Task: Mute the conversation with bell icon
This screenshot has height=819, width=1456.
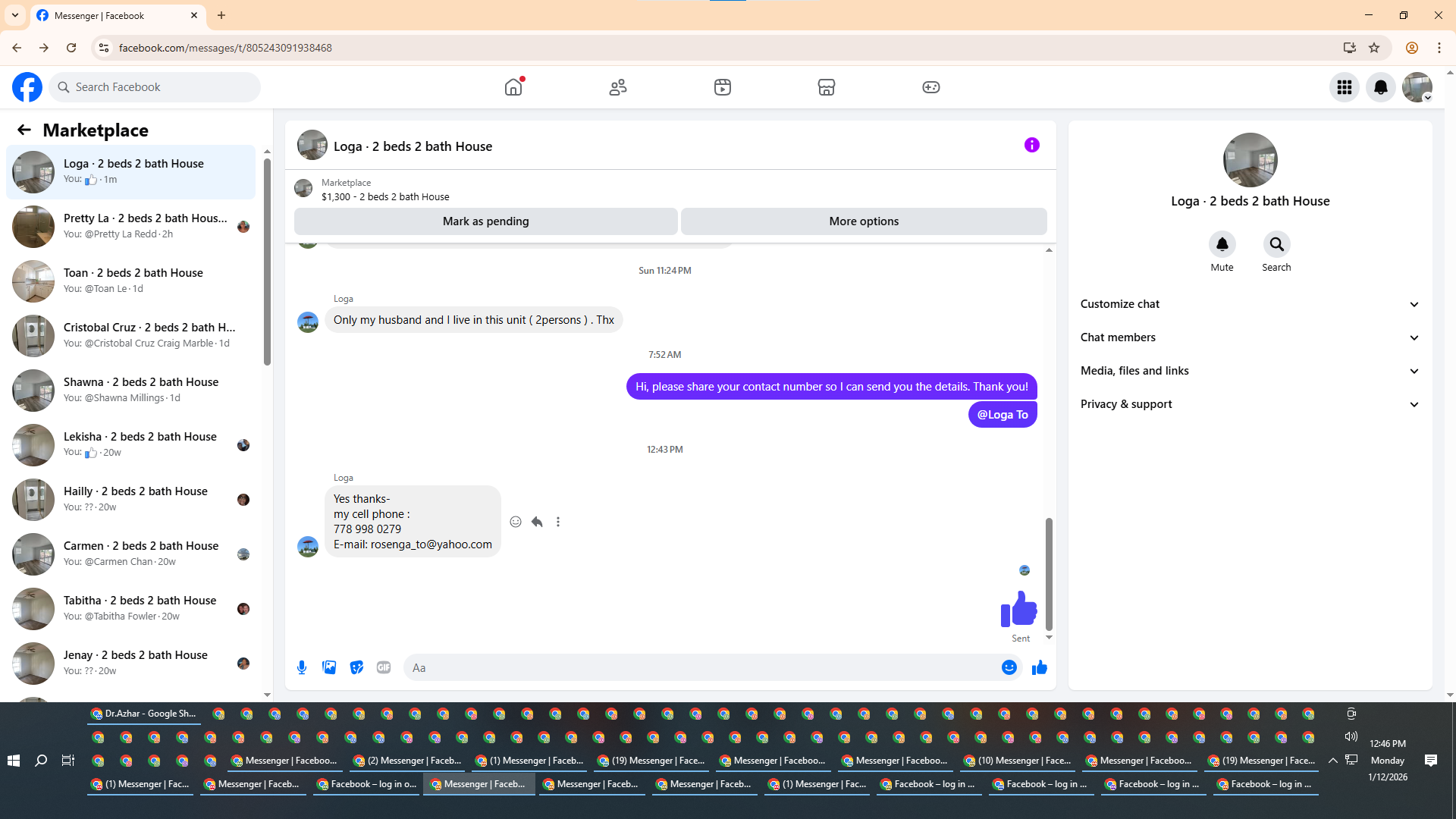Action: pyautogui.click(x=1222, y=244)
